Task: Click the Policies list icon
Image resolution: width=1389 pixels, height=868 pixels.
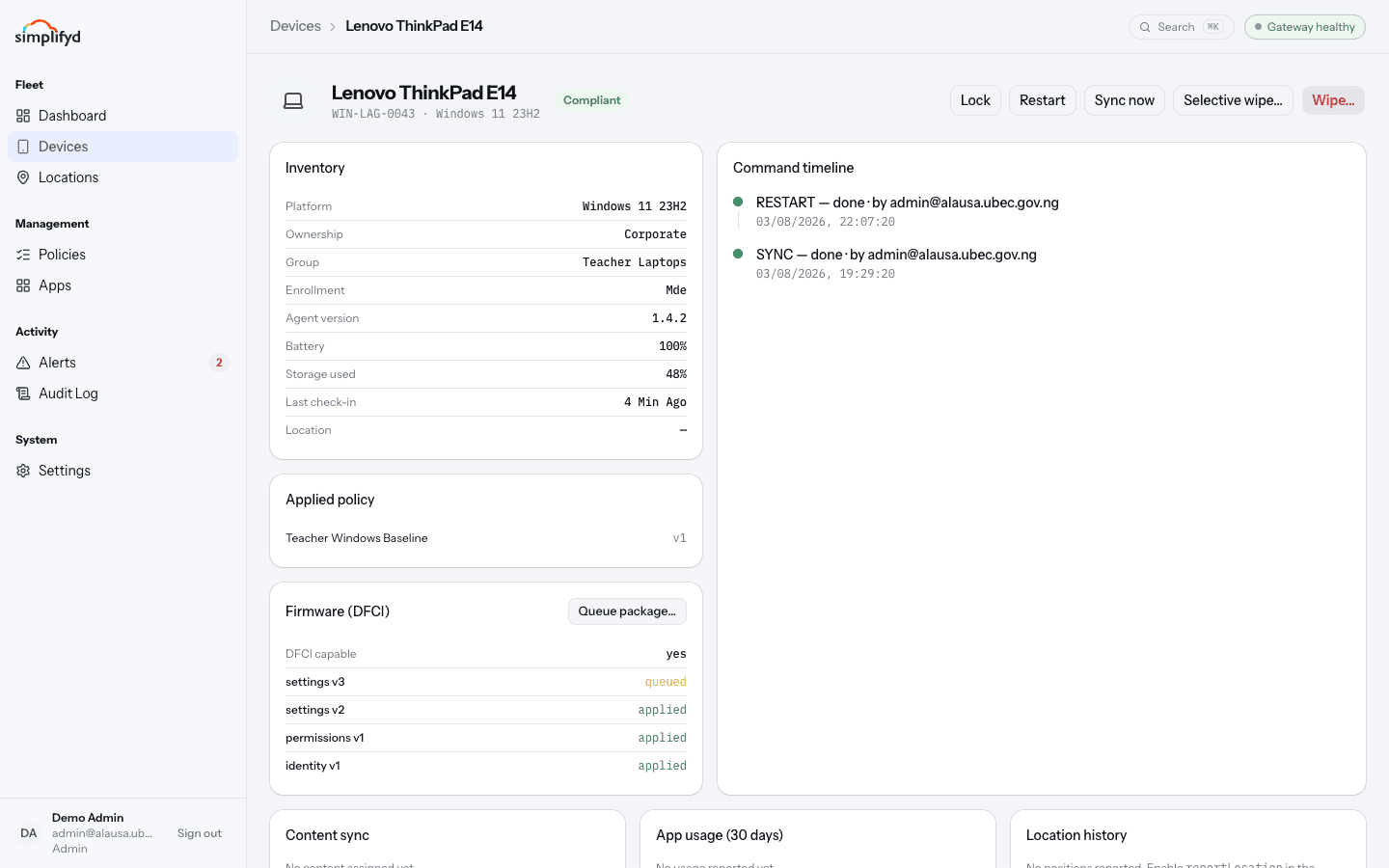Action: point(23,255)
